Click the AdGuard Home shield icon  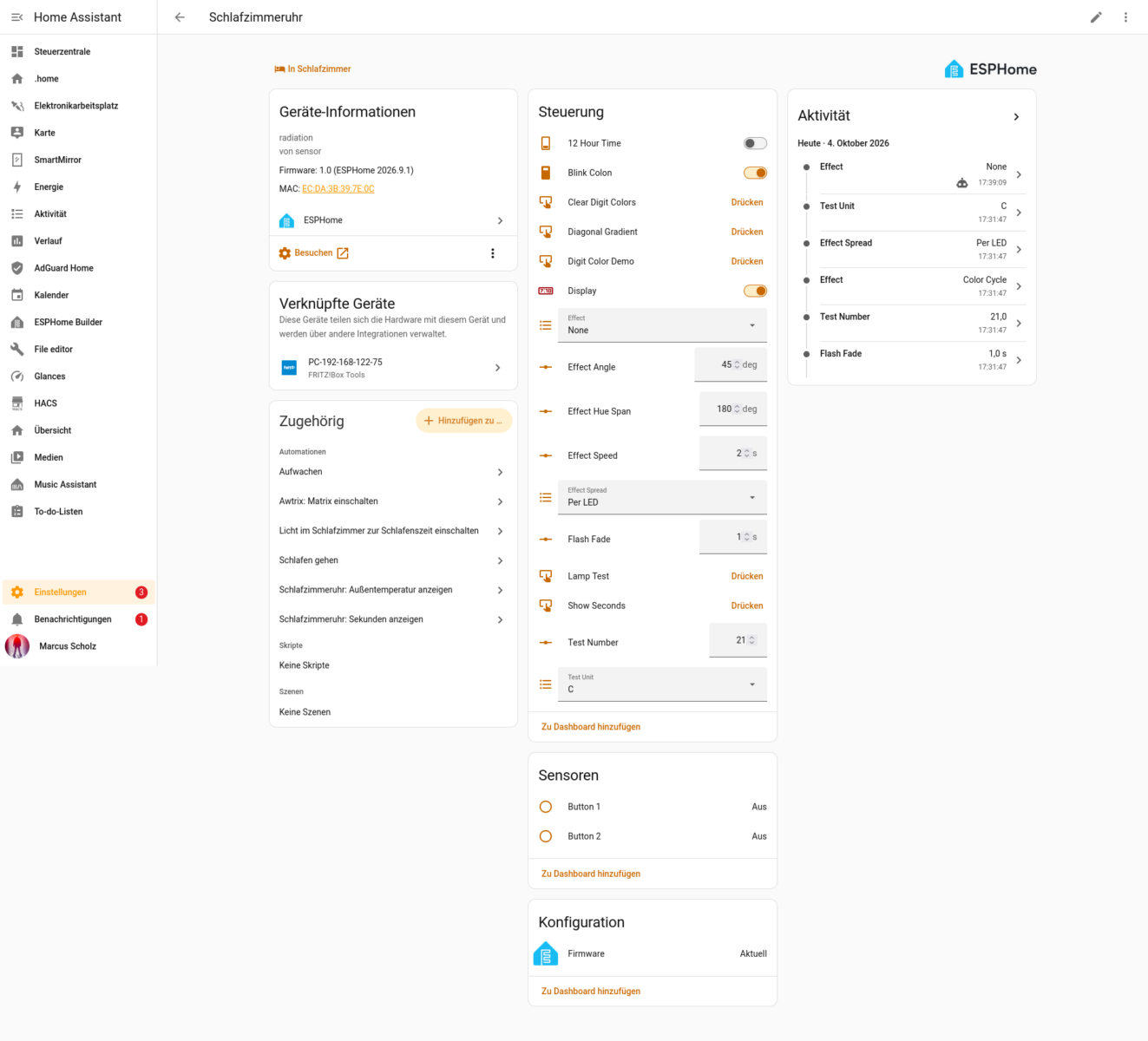click(17, 268)
